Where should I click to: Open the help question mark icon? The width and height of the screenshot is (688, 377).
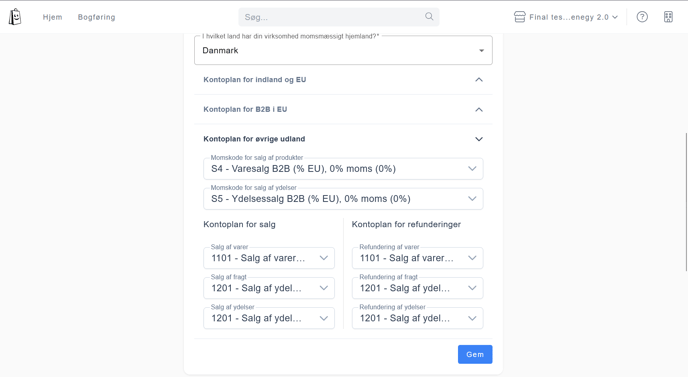point(642,17)
